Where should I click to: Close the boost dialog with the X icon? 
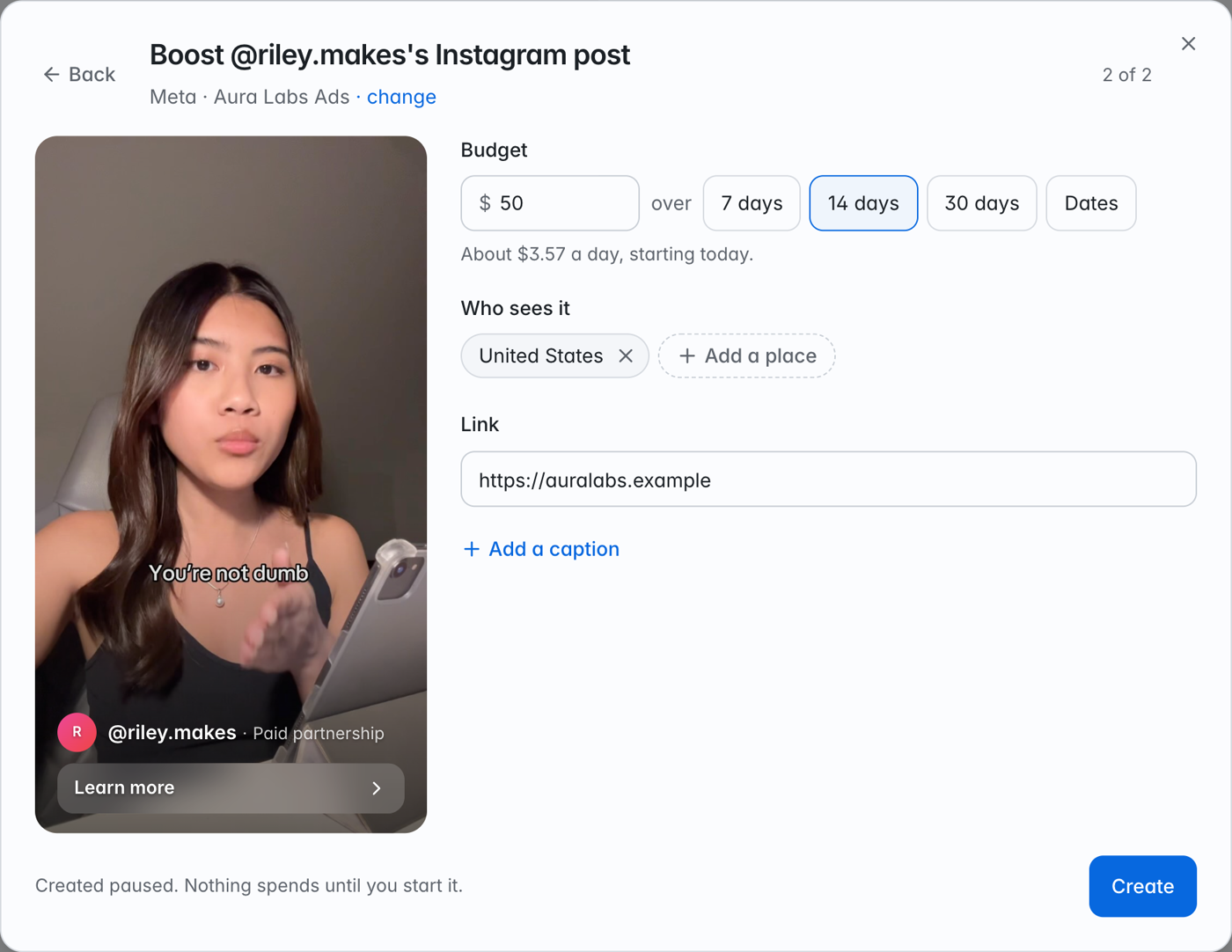[x=1188, y=44]
